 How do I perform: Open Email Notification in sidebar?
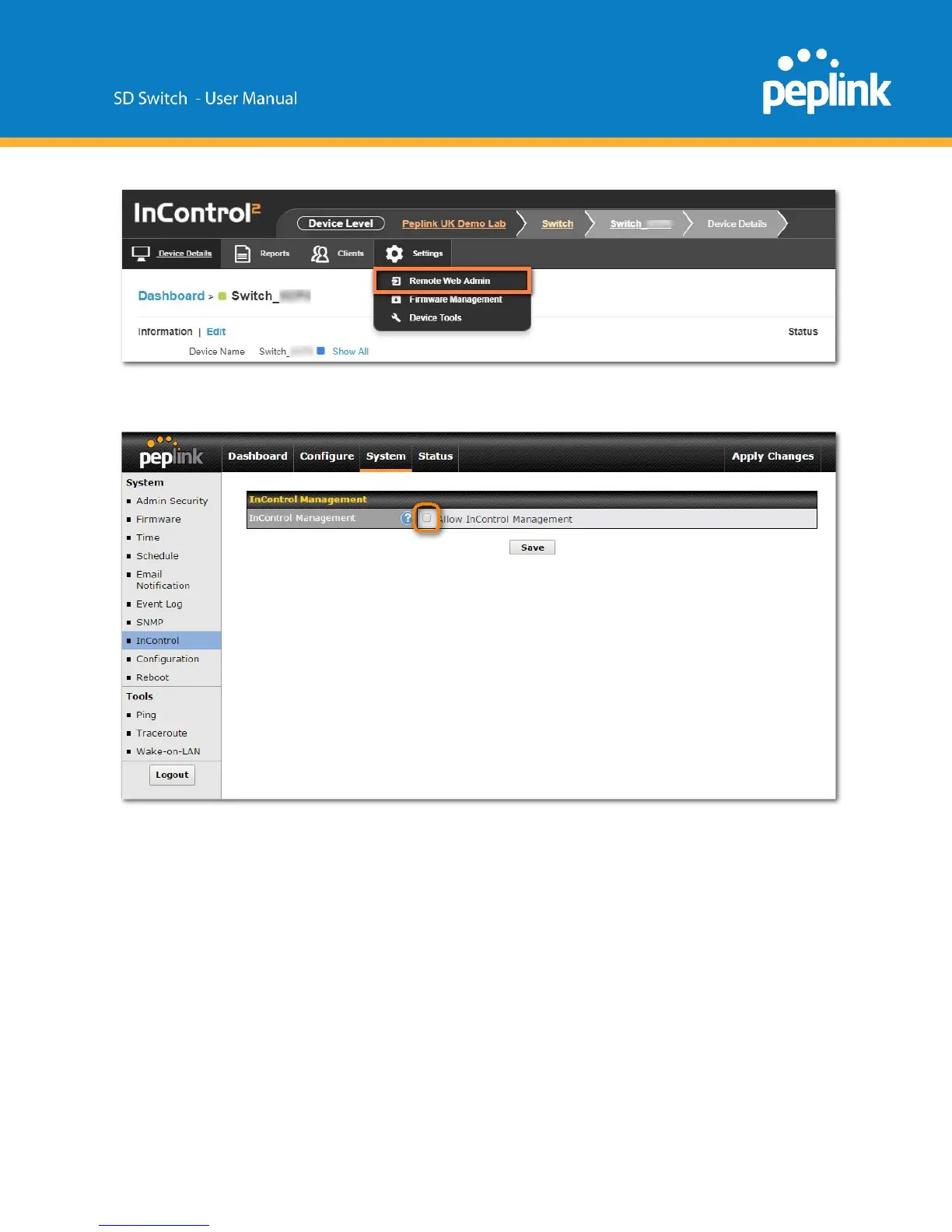[163, 580]
